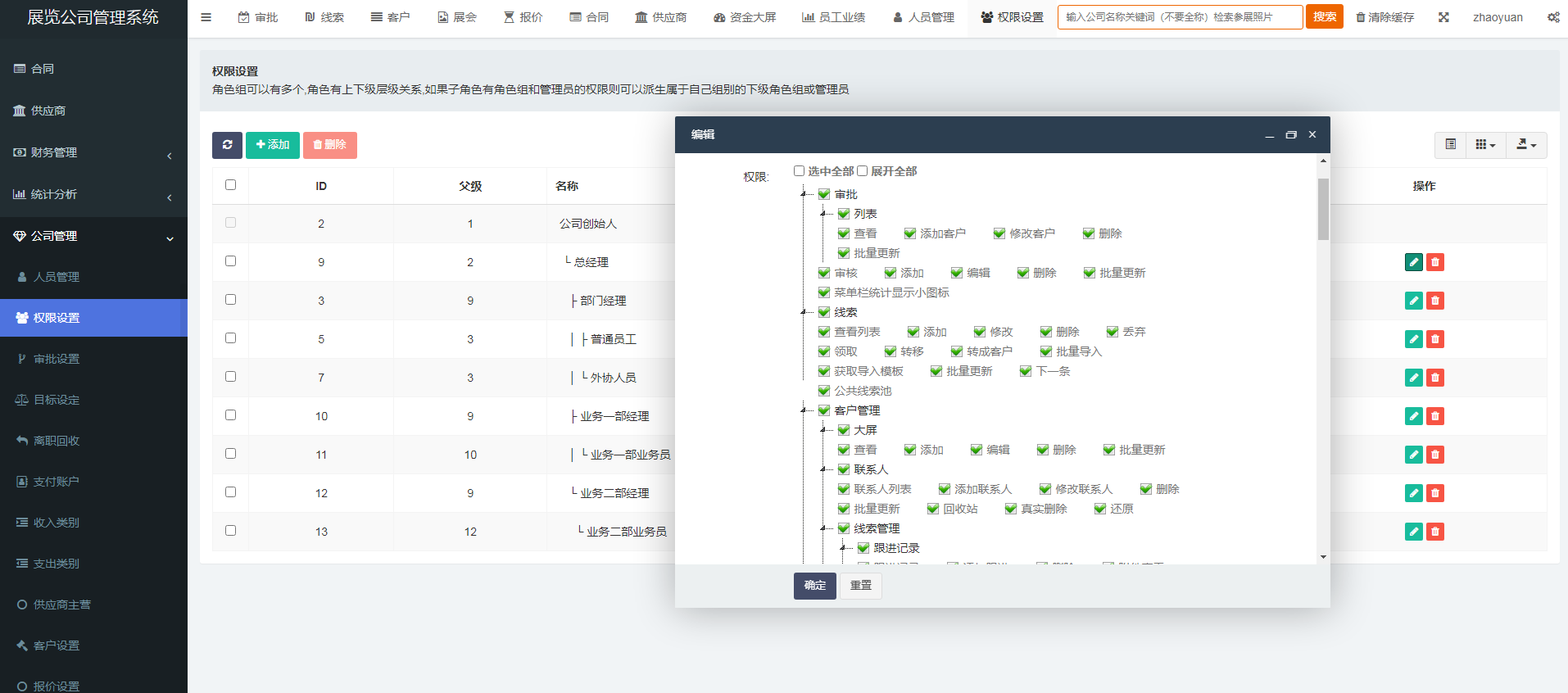
Task: Click the fullscreen icon in the top bar
Action: pyautogui.click(x=1443, y=17)
